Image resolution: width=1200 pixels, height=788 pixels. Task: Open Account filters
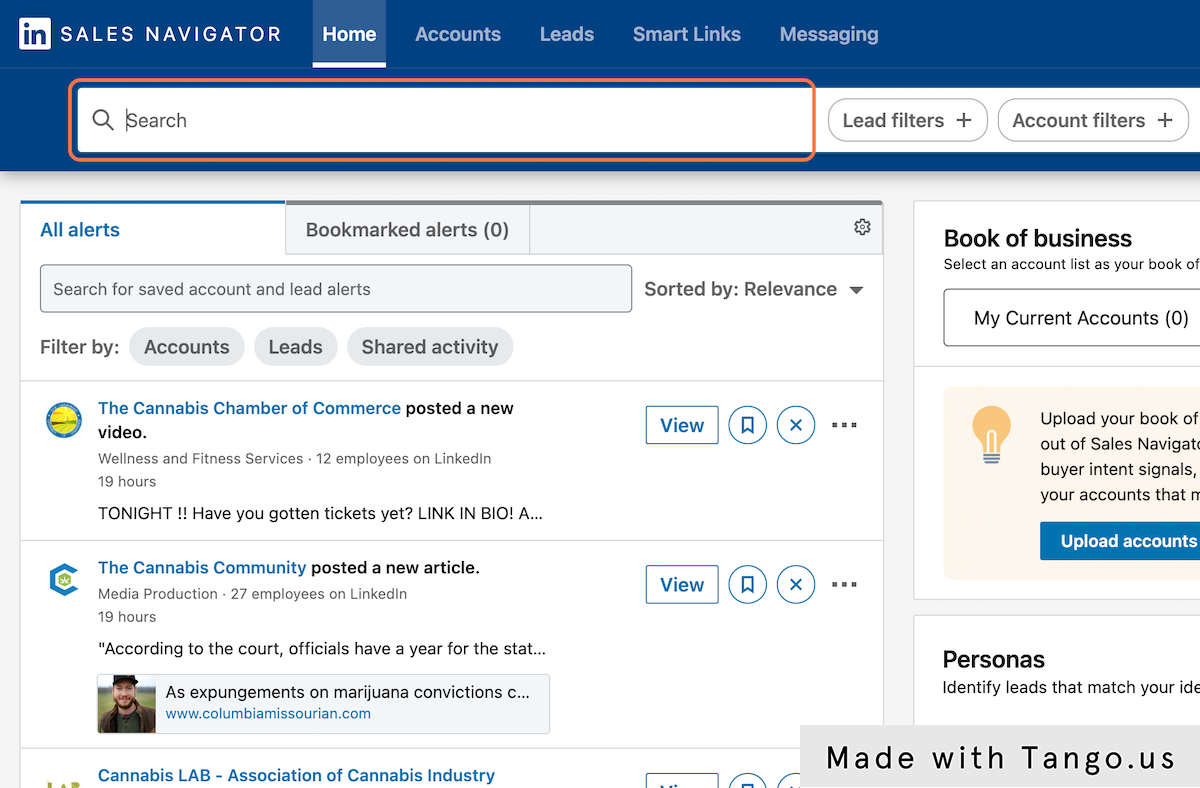point(1093,120)
